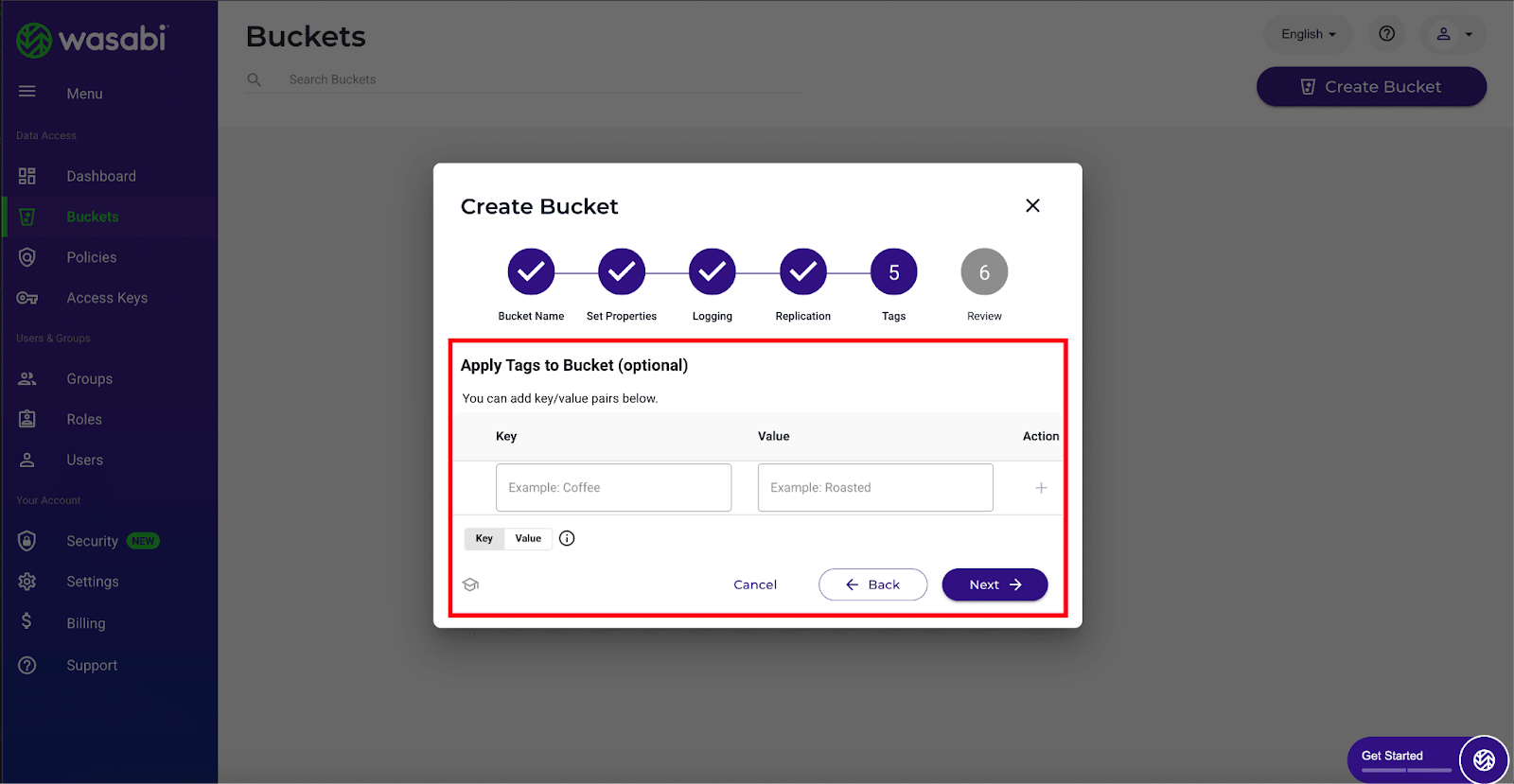Open Billing label in sidebar
This screenshot has height=784, width=1514.
pyautogui.click(x=86, y=623)
